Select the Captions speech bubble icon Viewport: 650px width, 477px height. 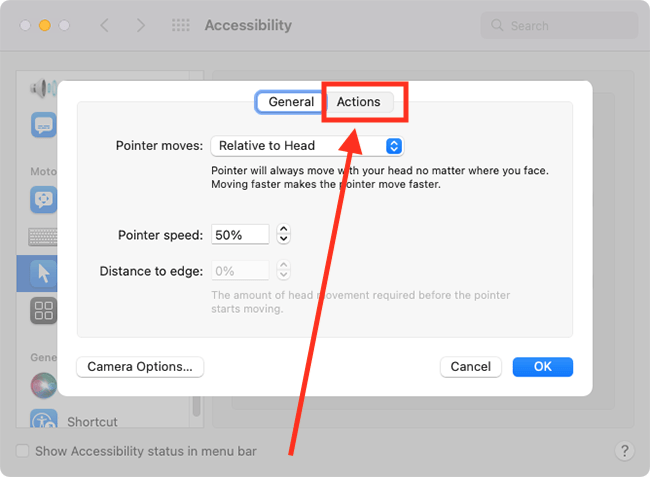click(44, 125)
